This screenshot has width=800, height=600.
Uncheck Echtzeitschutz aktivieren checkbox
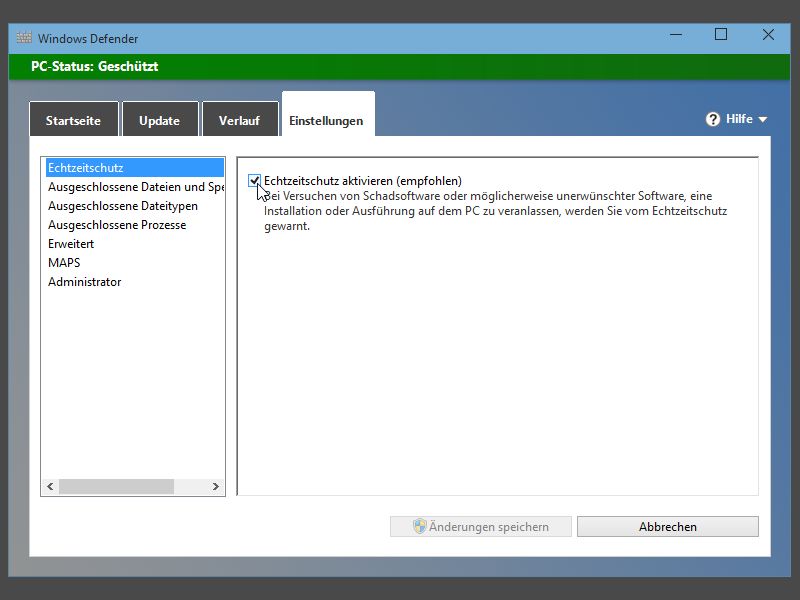tap(254, 181)
